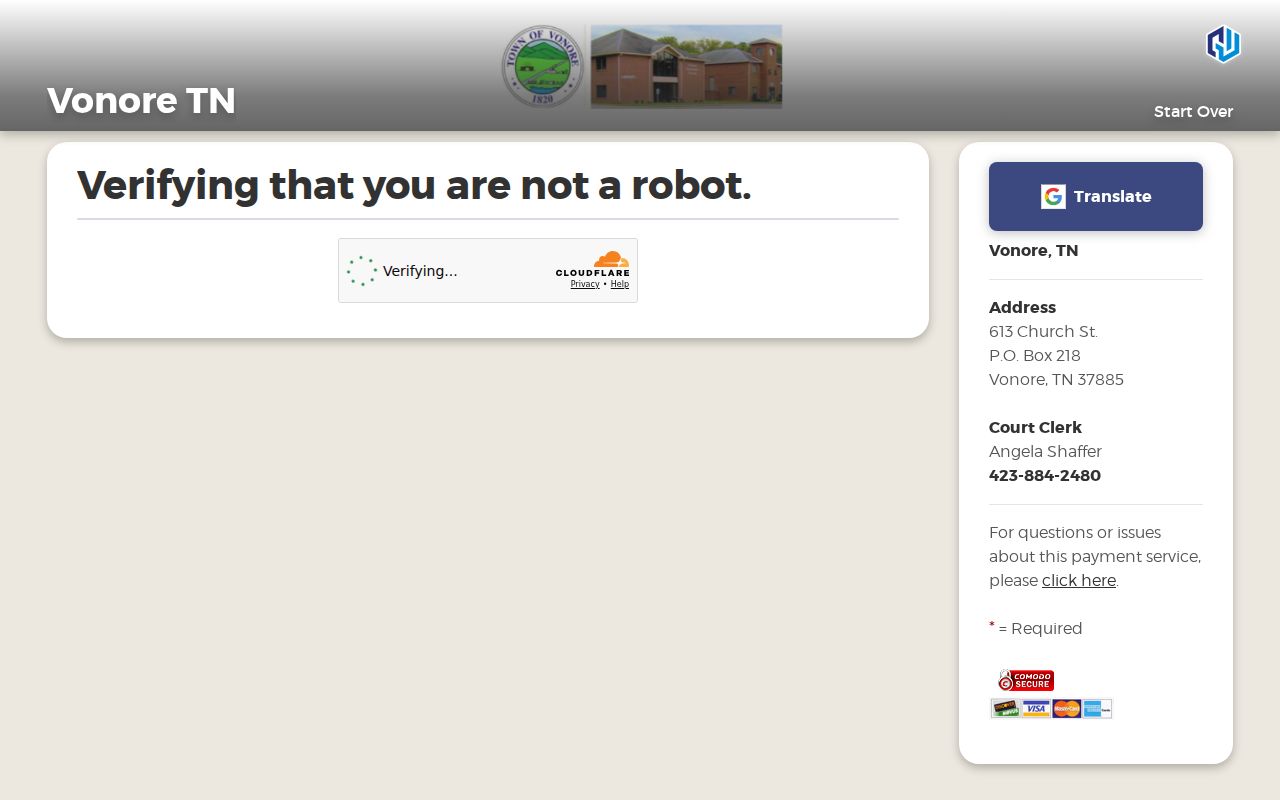Screen dimensions: 1280x800
Task: Open Cloudflare Help link
Action: tap(620, 284)
